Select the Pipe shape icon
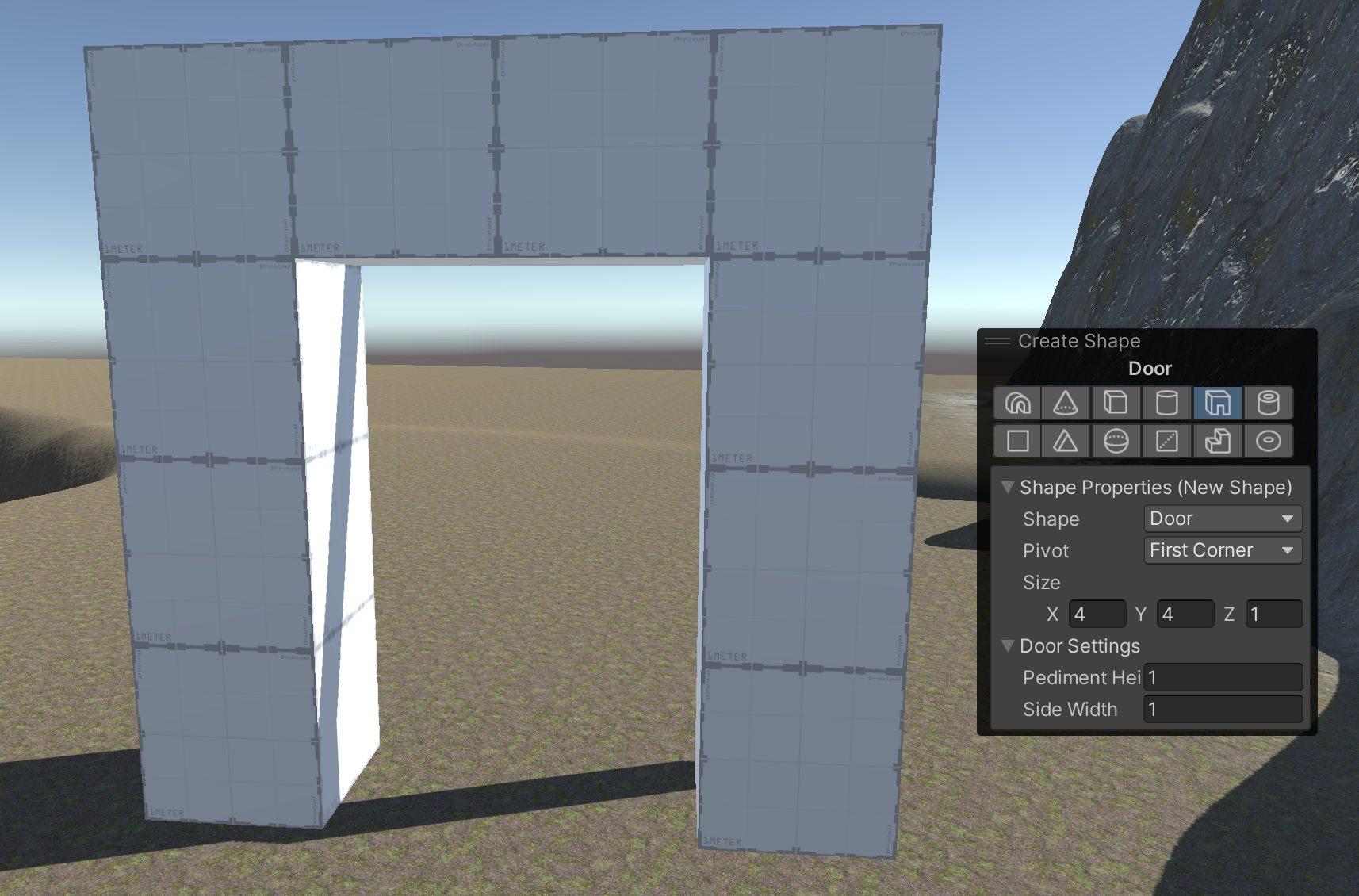 tap(1268, 403)
